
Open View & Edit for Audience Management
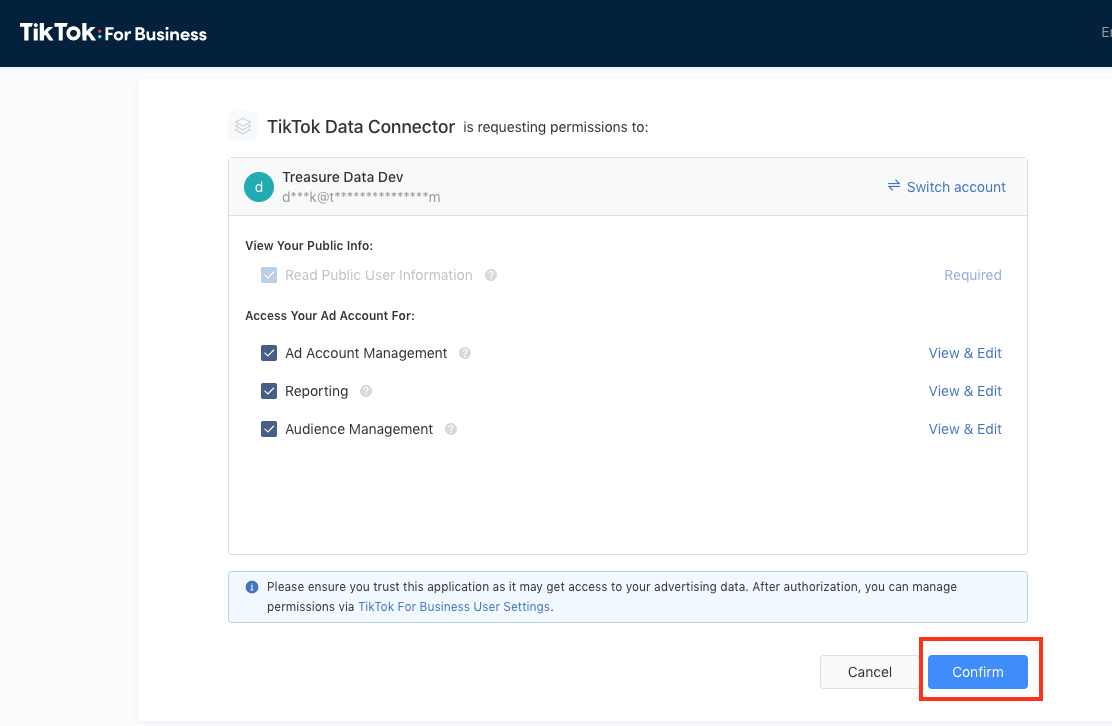tap(964, 429)
